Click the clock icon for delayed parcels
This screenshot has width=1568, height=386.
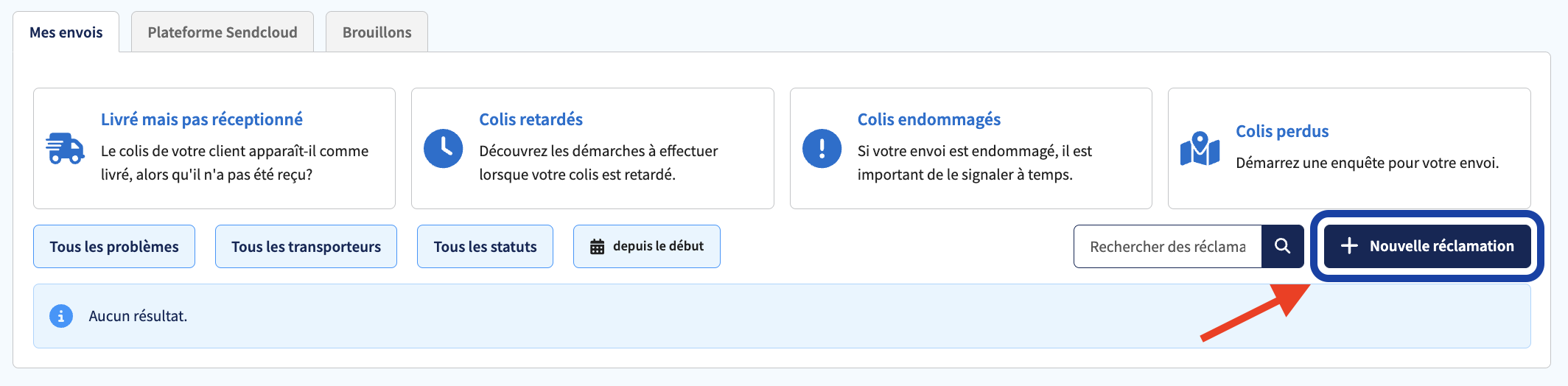pyautogui.click(x=444, y=149)
